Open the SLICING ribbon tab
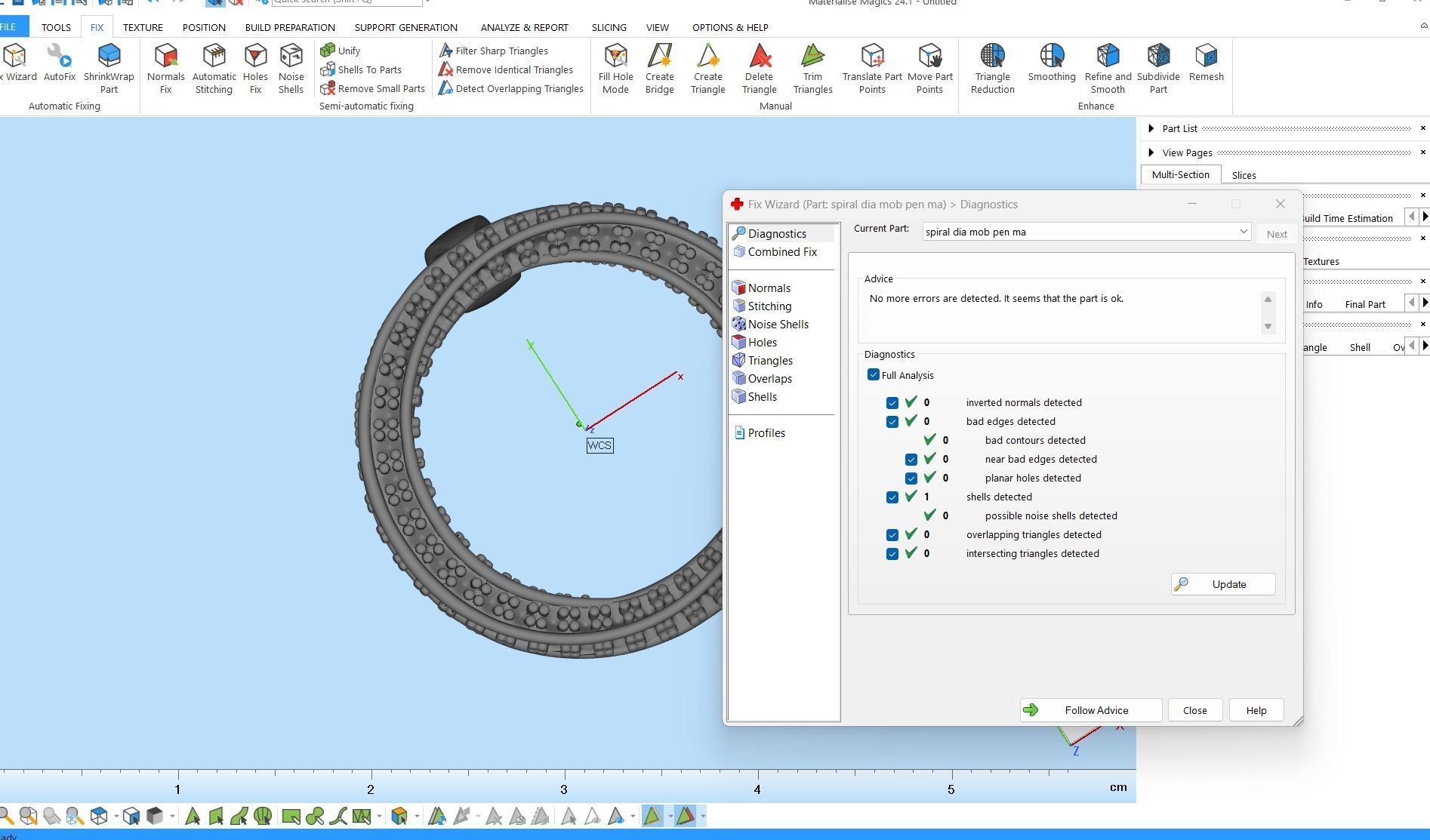This screenshot has width=1430, height=840. (x=609, y=27)
